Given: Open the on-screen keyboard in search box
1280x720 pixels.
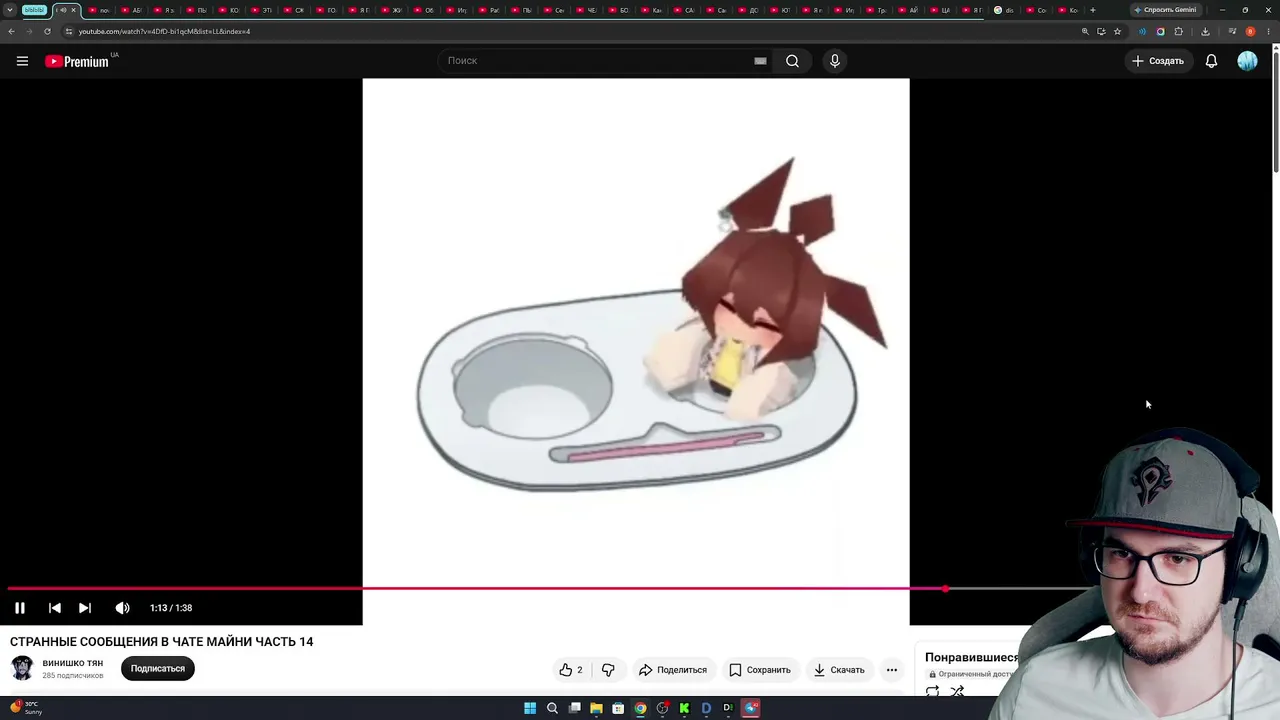Looking at the screenshot, I should (x=760, y=61).
